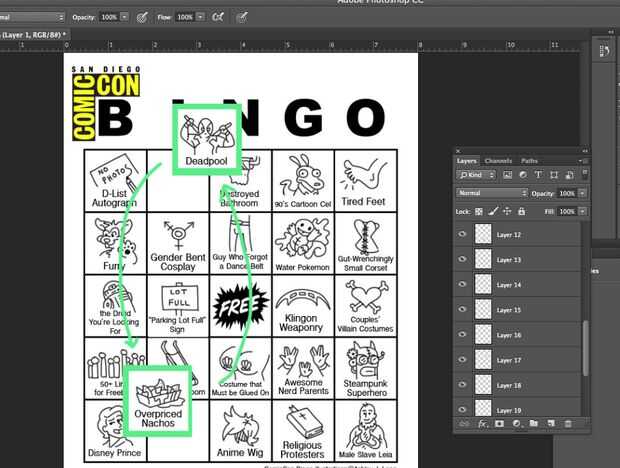This screenshot has width=620, height=468.
Task: Enable pressure for opacity icon in options bar
Action: (142, 17)
